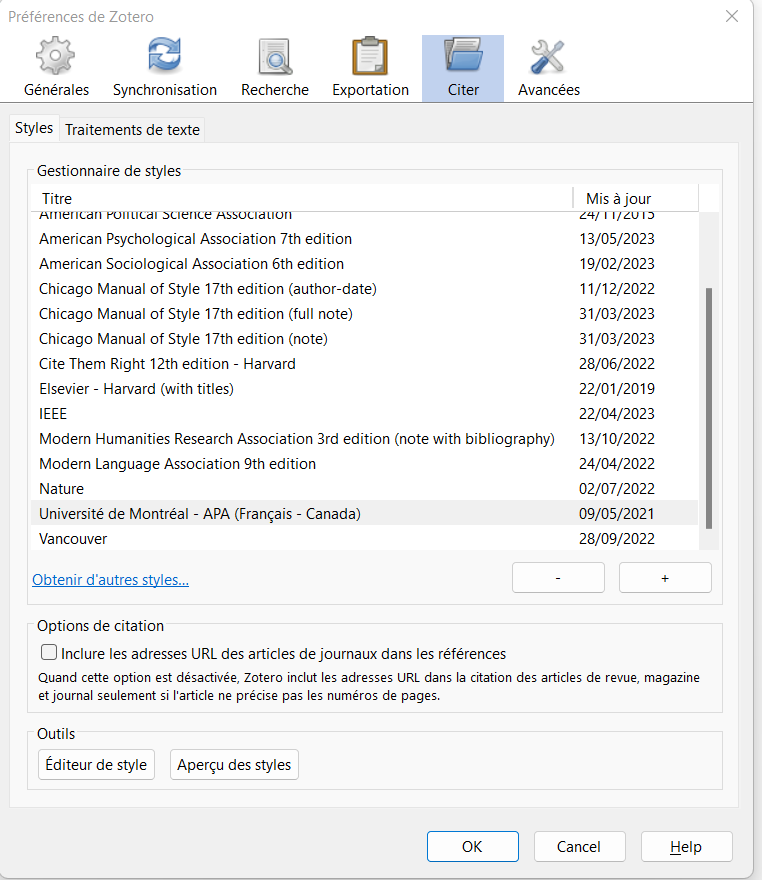This screenshot has width=762, height=880.
Task: Select the IEEE style row
Action: [365, 414]
